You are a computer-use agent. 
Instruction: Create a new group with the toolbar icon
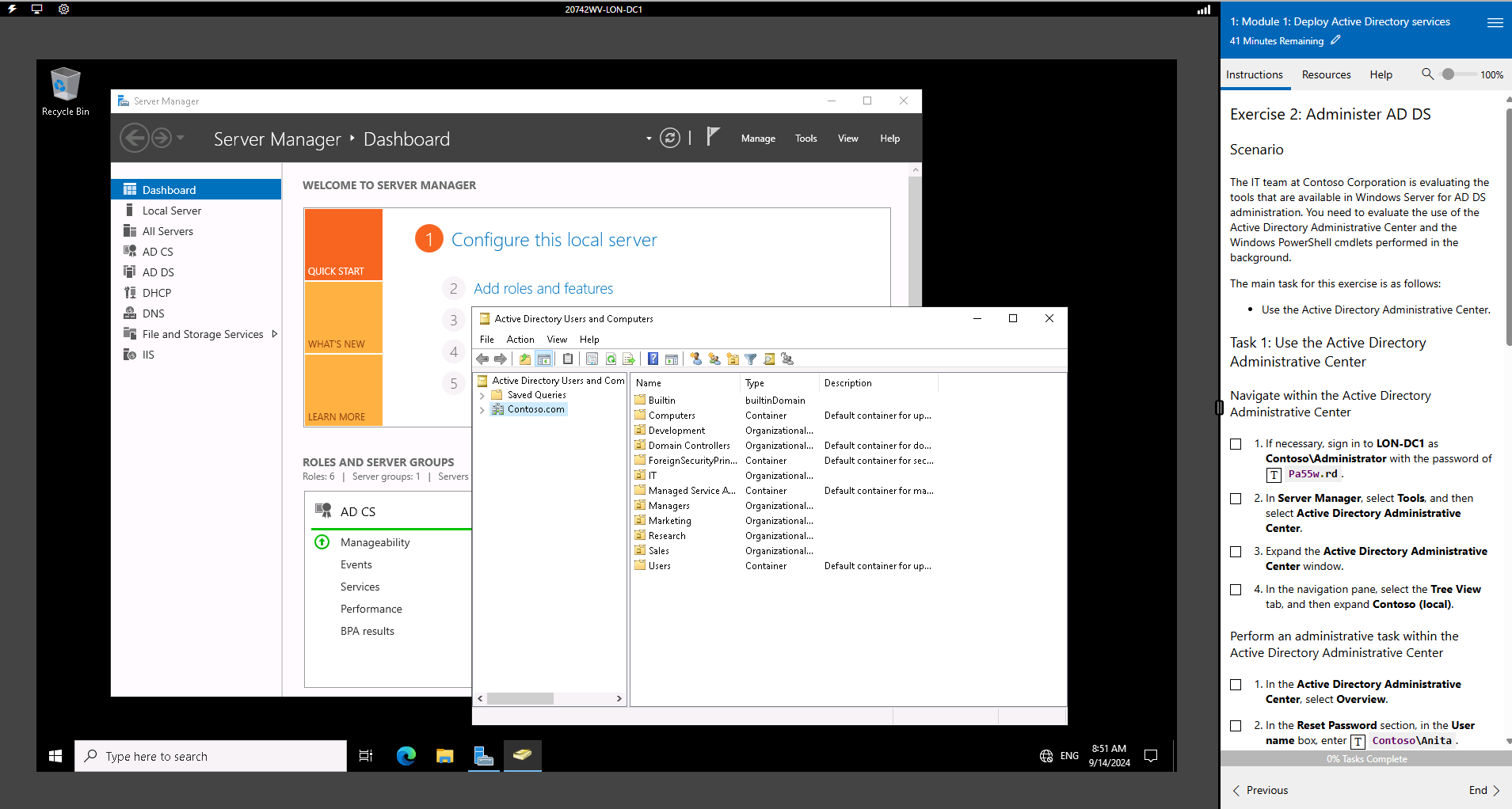714,359
